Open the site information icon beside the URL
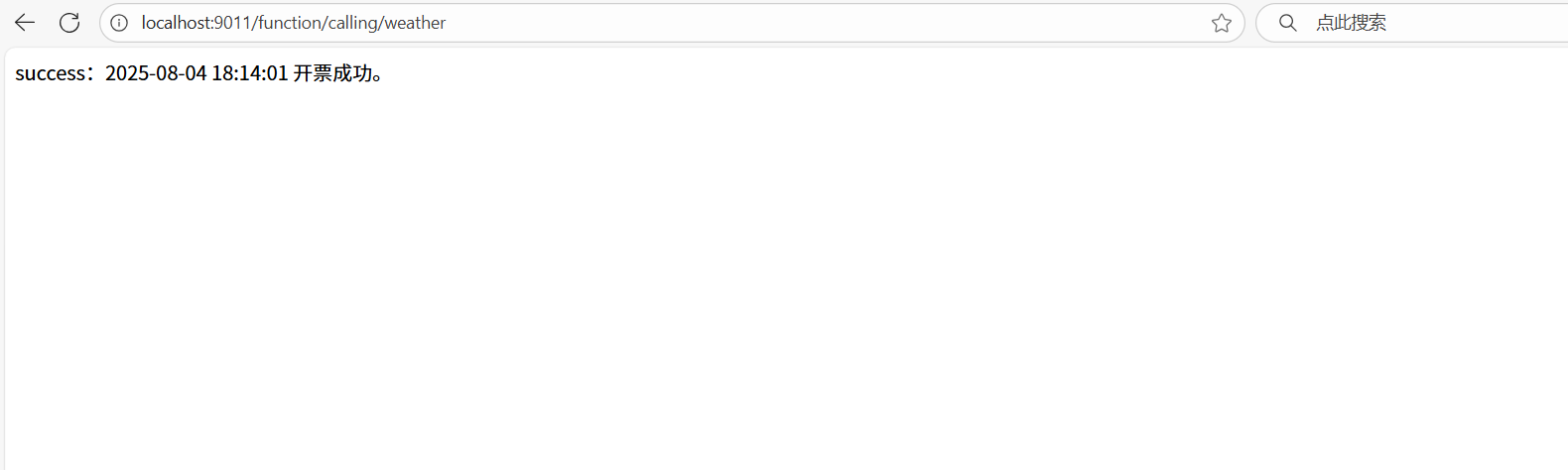The image size is (1568, 470). click(119, 23)
